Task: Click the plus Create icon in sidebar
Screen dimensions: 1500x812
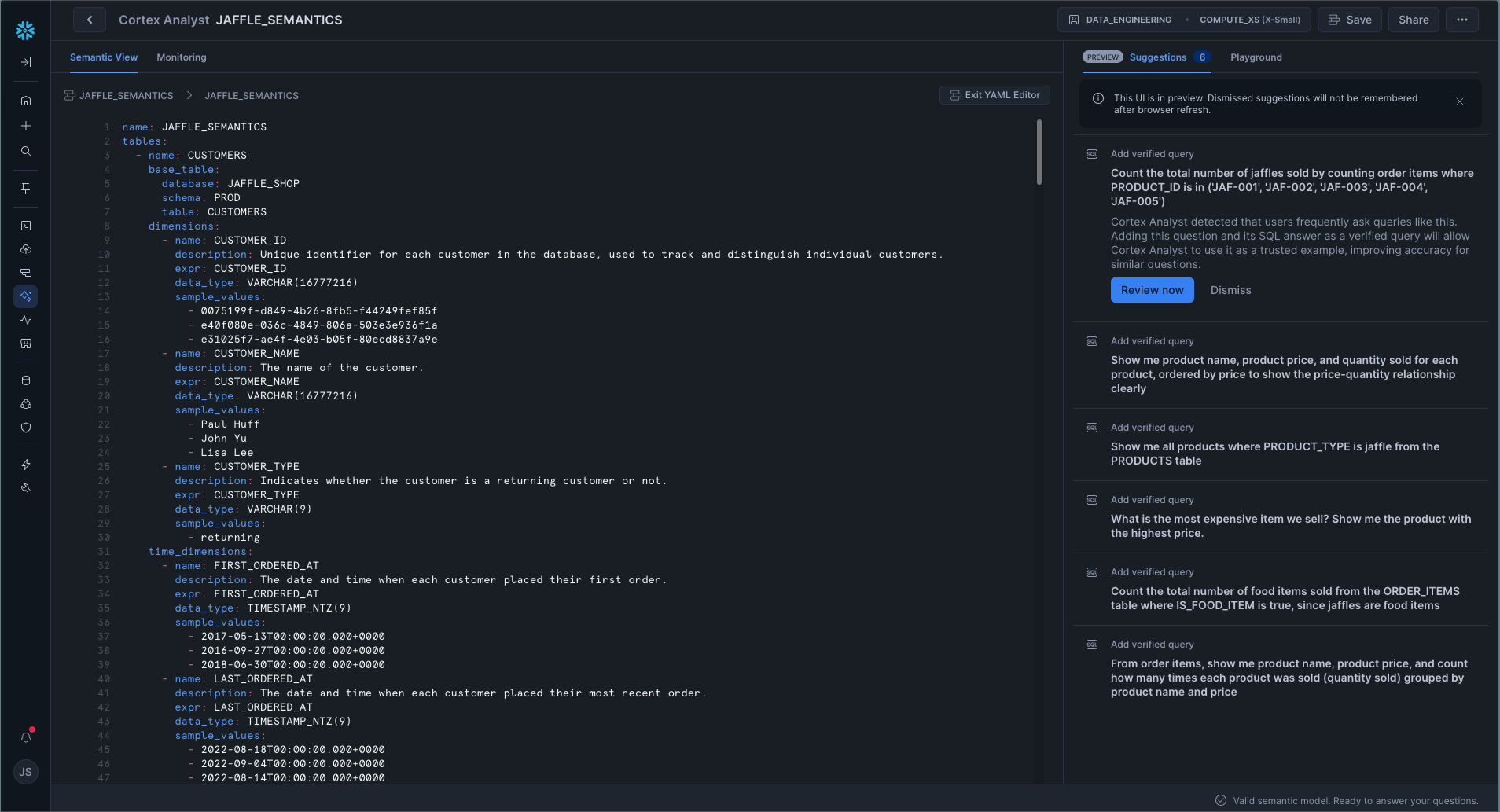Action: pos(26,126)
